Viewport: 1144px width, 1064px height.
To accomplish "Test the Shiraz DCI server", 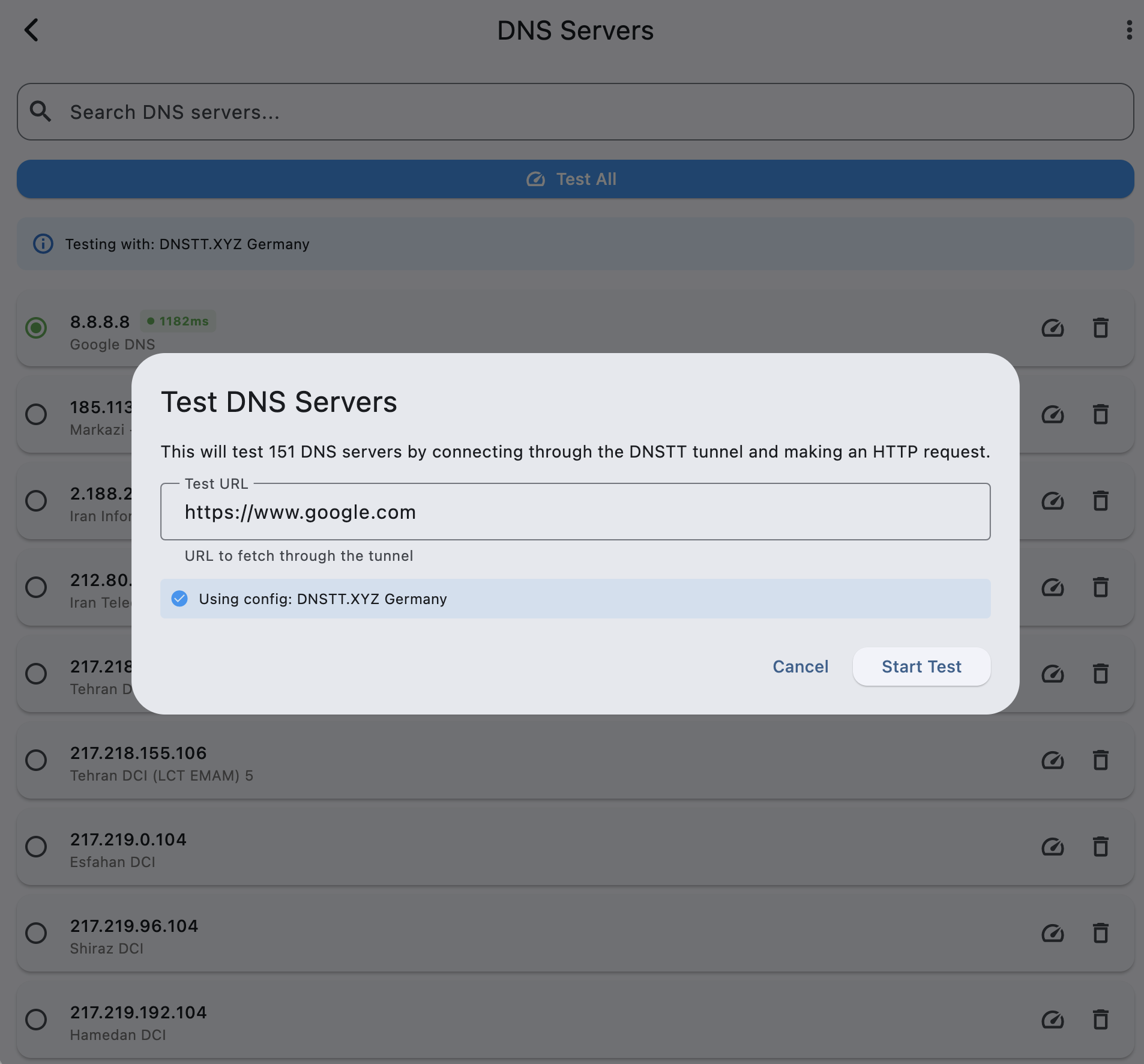I will (x=1053, y=934).
